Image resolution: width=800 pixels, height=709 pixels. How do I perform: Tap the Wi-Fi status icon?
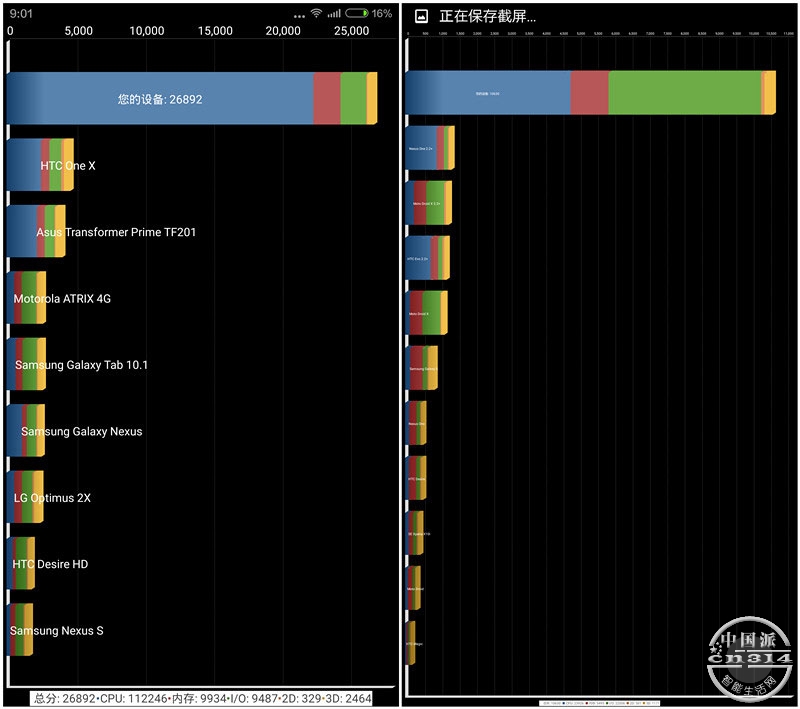316,13
